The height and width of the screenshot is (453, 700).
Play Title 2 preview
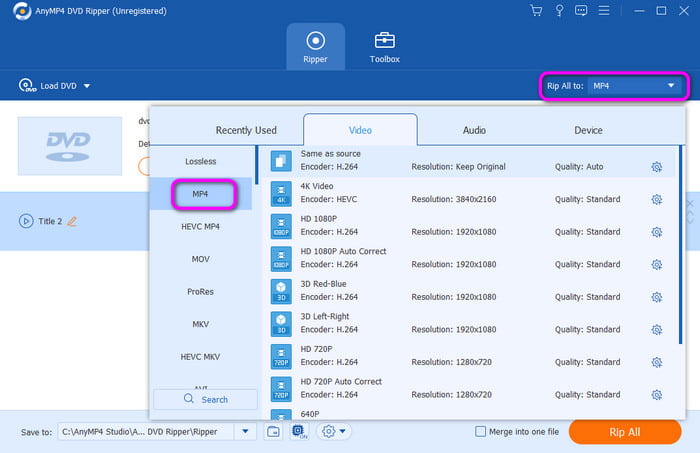(x=26, y=221)
